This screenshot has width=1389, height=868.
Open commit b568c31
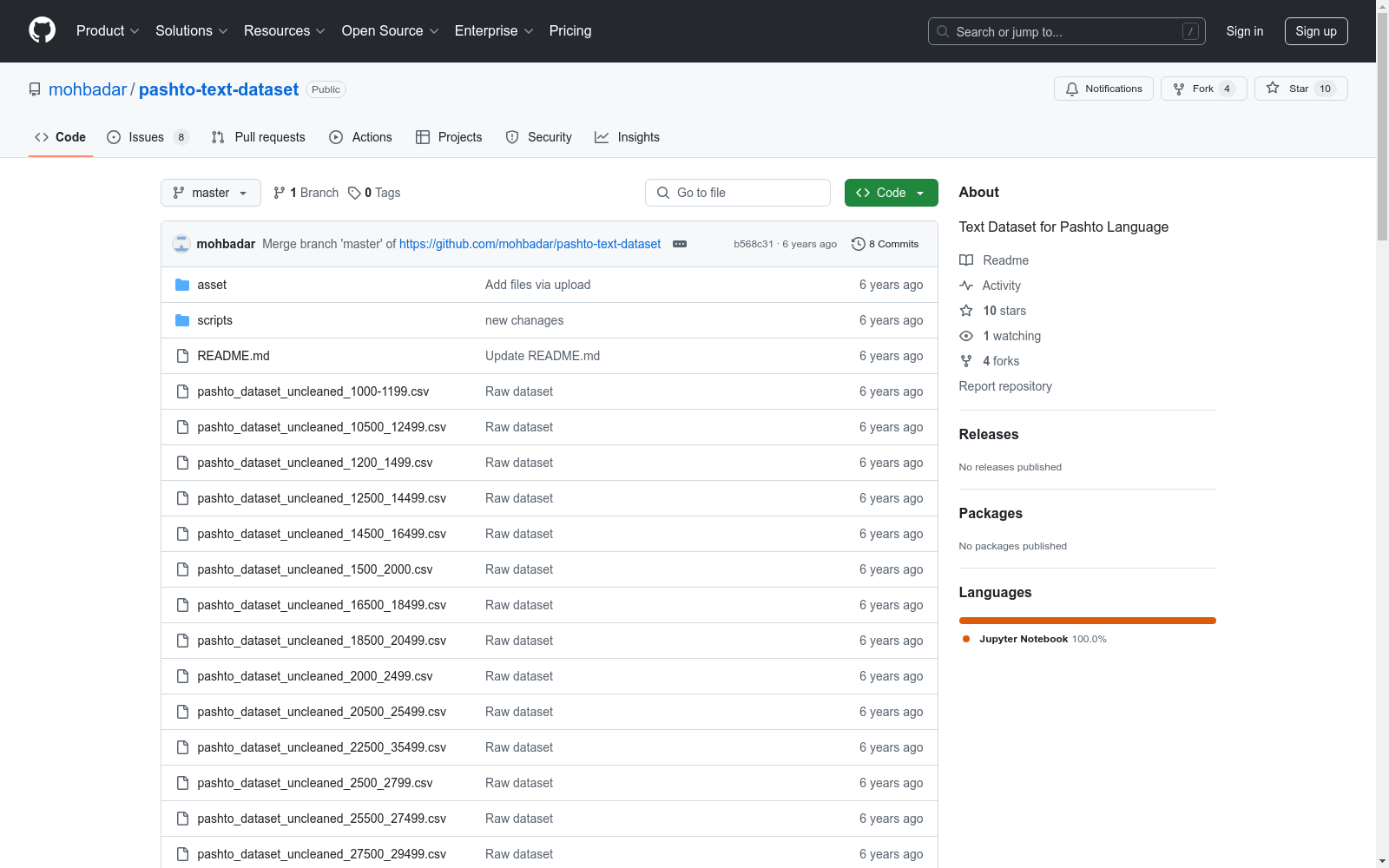[754, 244]
